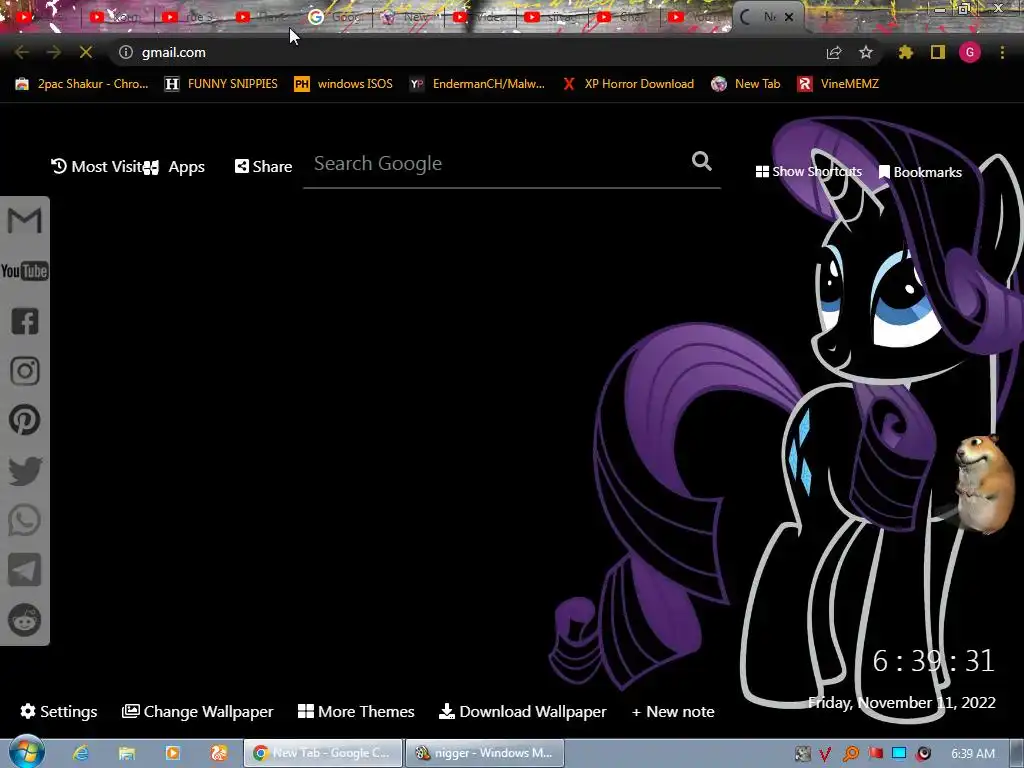1024x768 pixels.
Task: Open the 2pac Shakur bookmark
Action: (82, 84)
